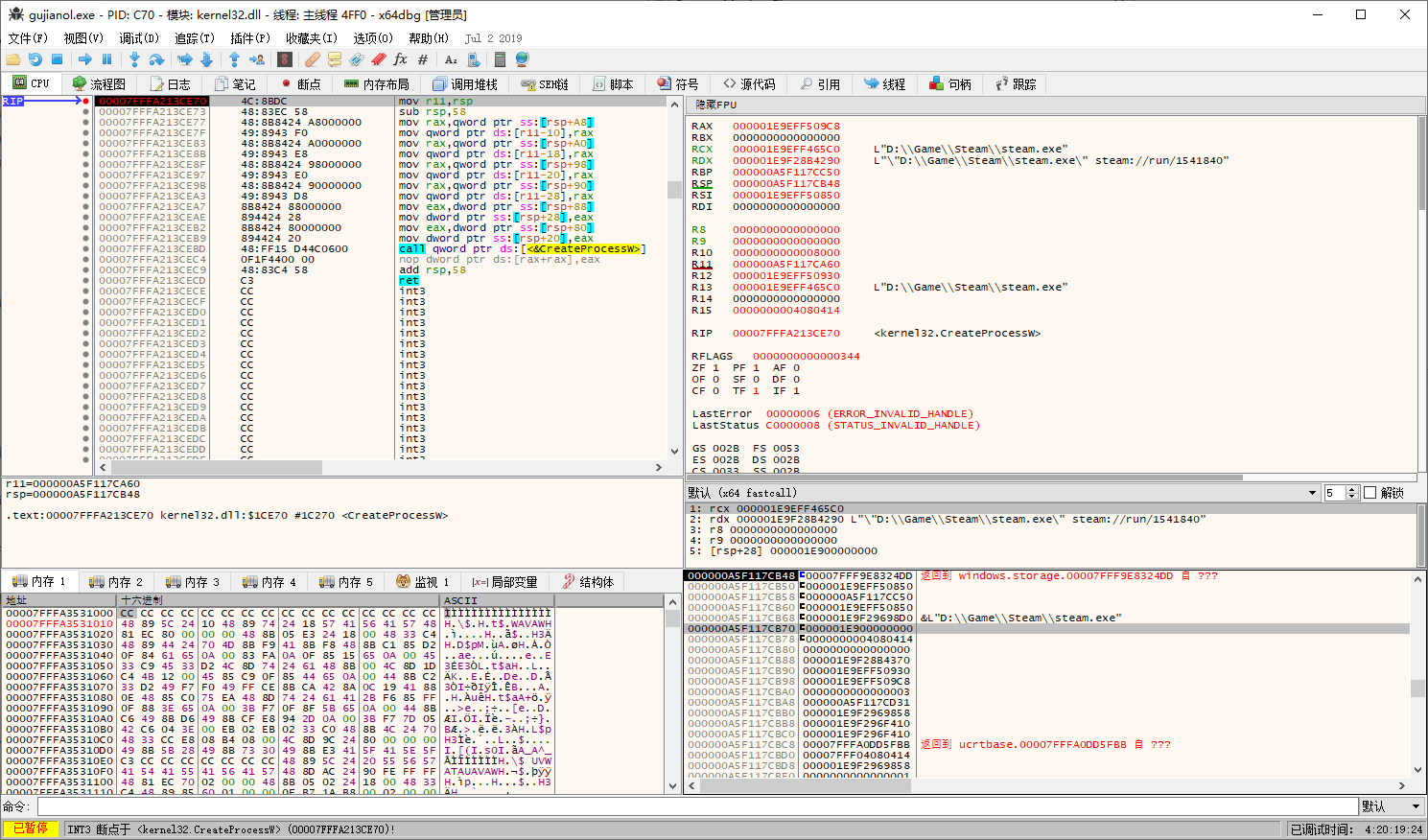Open patches with the bandage icon
The height and width of the screenshot is (840, 1428).
coord(313,59)
